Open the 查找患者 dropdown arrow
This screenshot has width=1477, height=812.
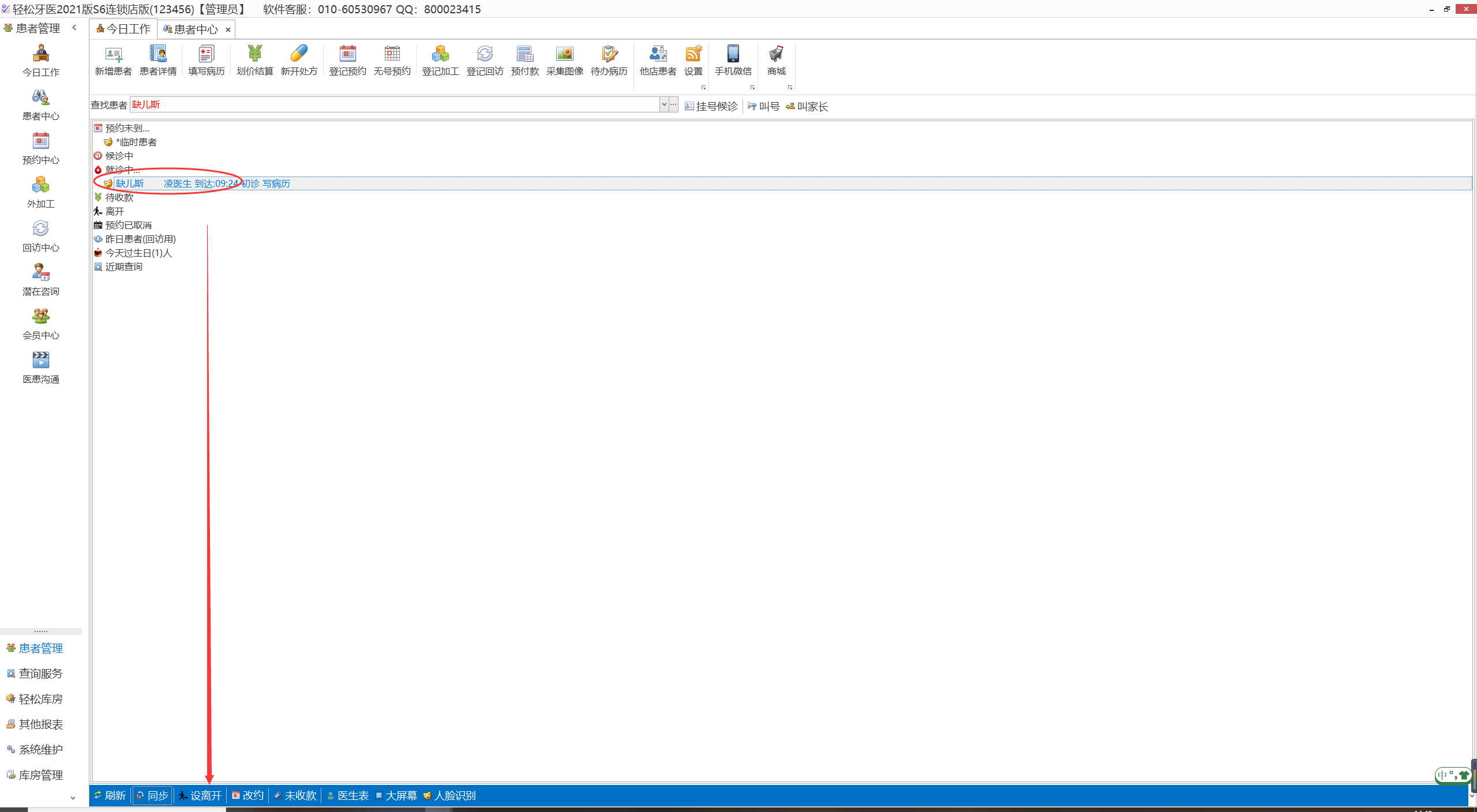point(664,104)
